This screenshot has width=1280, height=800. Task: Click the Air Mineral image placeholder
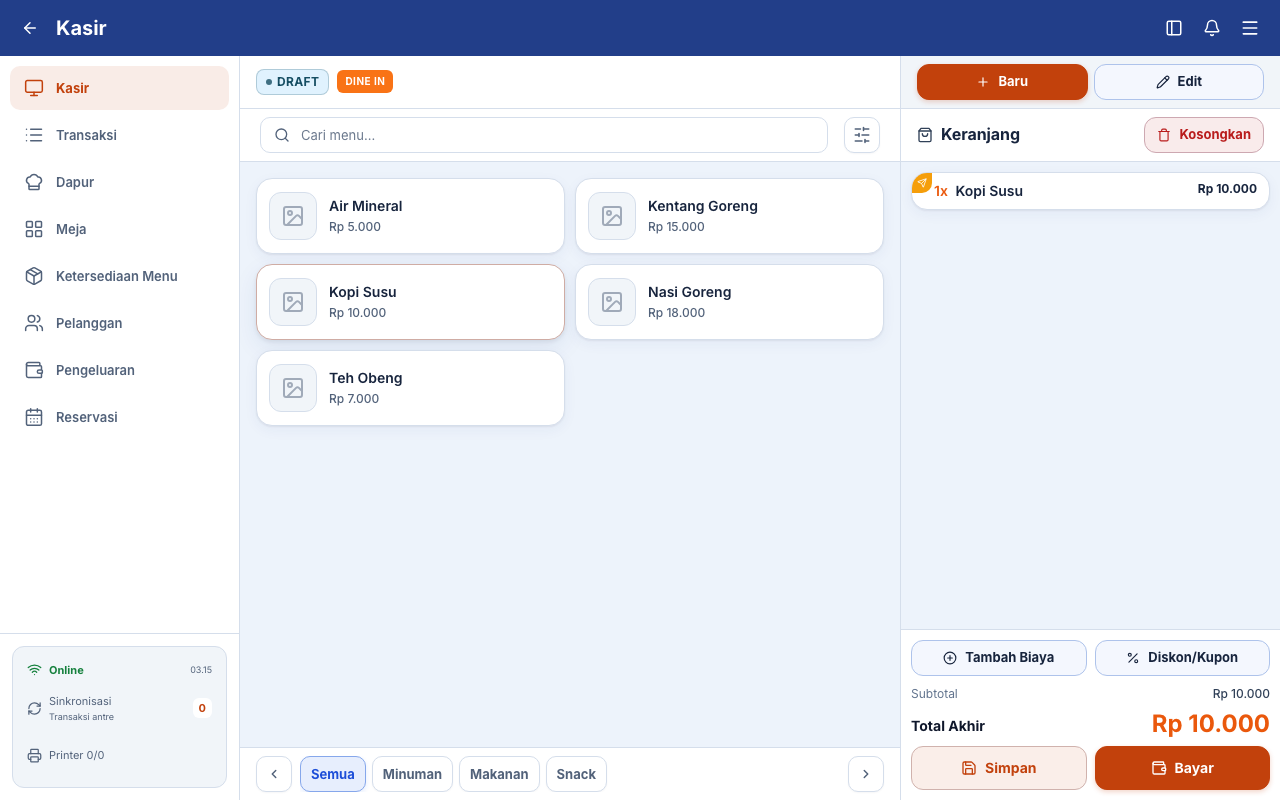pos(293,216)
